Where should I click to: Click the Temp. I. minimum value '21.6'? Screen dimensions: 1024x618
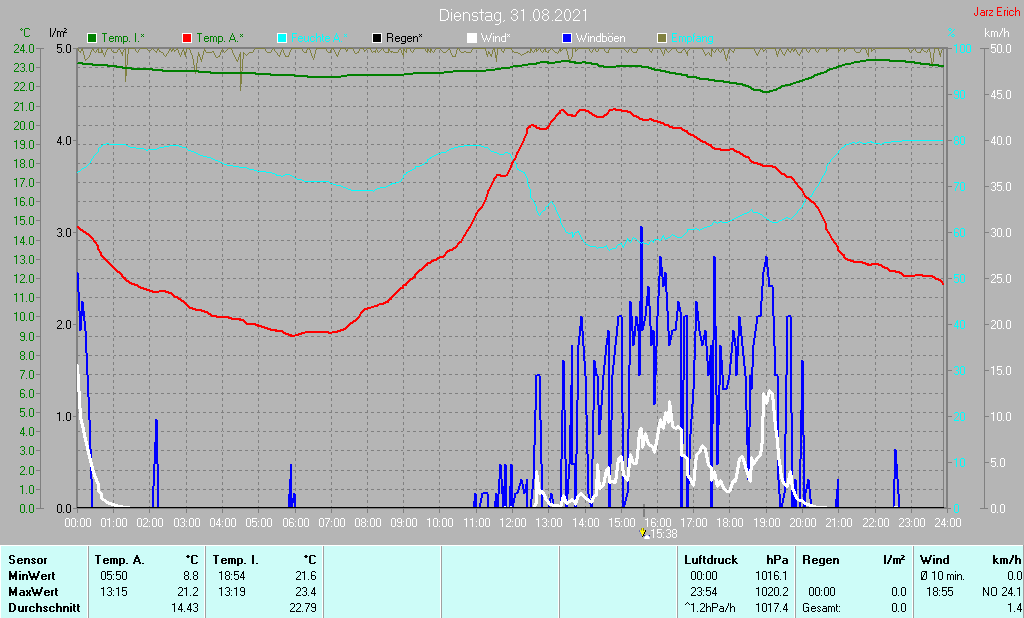click(306, 576)
